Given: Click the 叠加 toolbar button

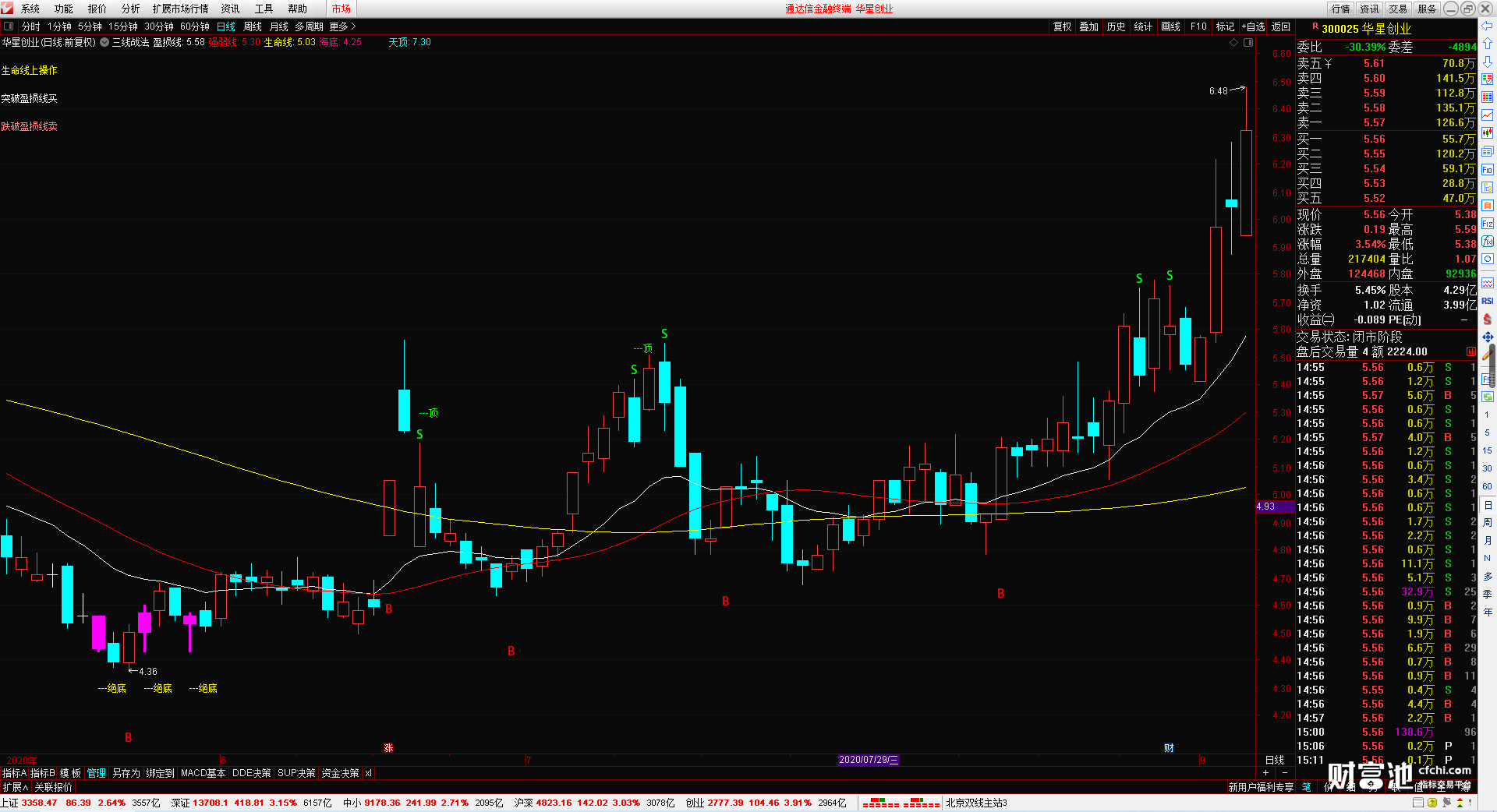Looking at the screenshot, I should 1089,26.
